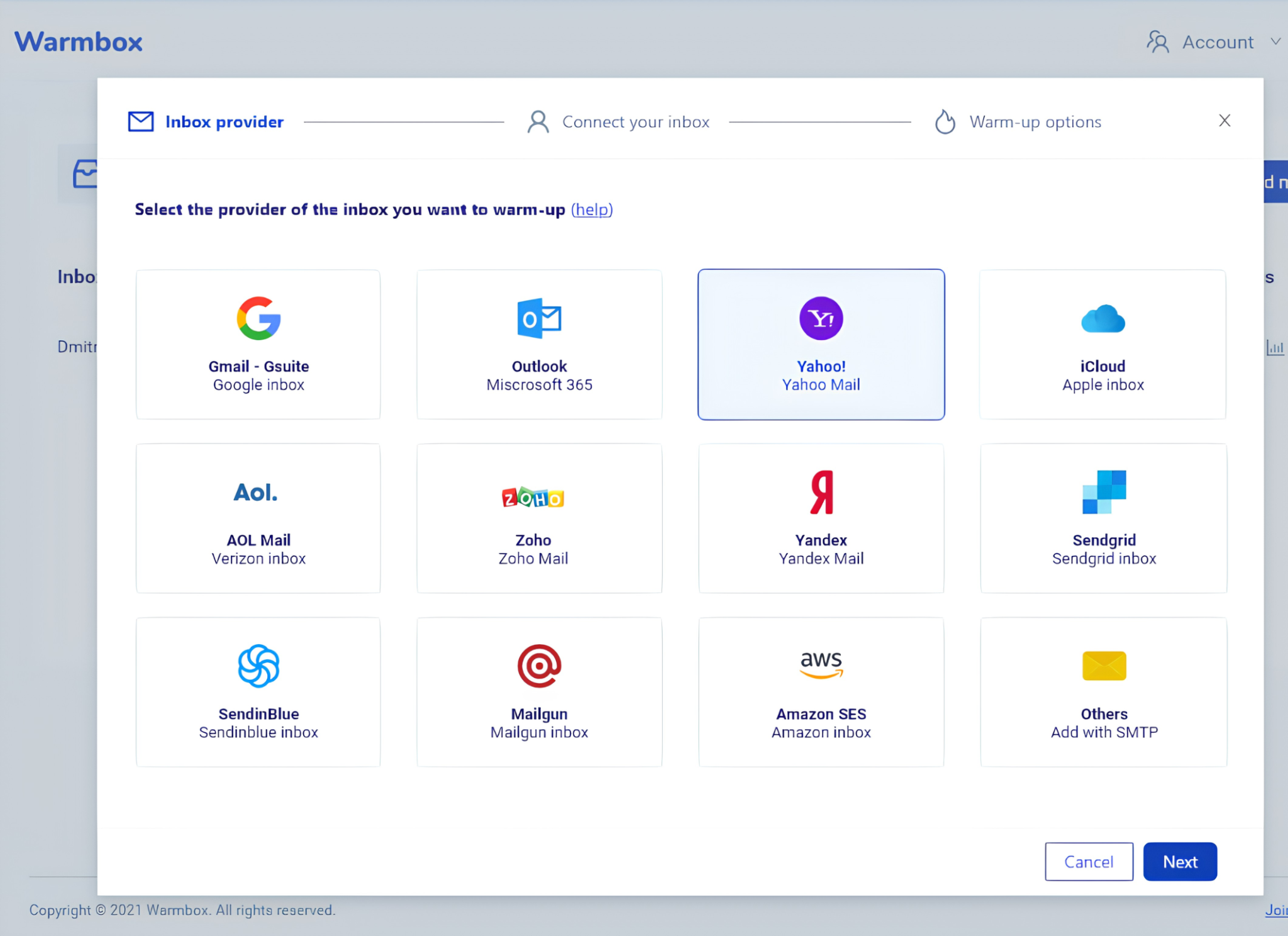Click the Outlook envelope logo icon
Viewport: 1288px width, 936px height.
click(x=539, y=318)
